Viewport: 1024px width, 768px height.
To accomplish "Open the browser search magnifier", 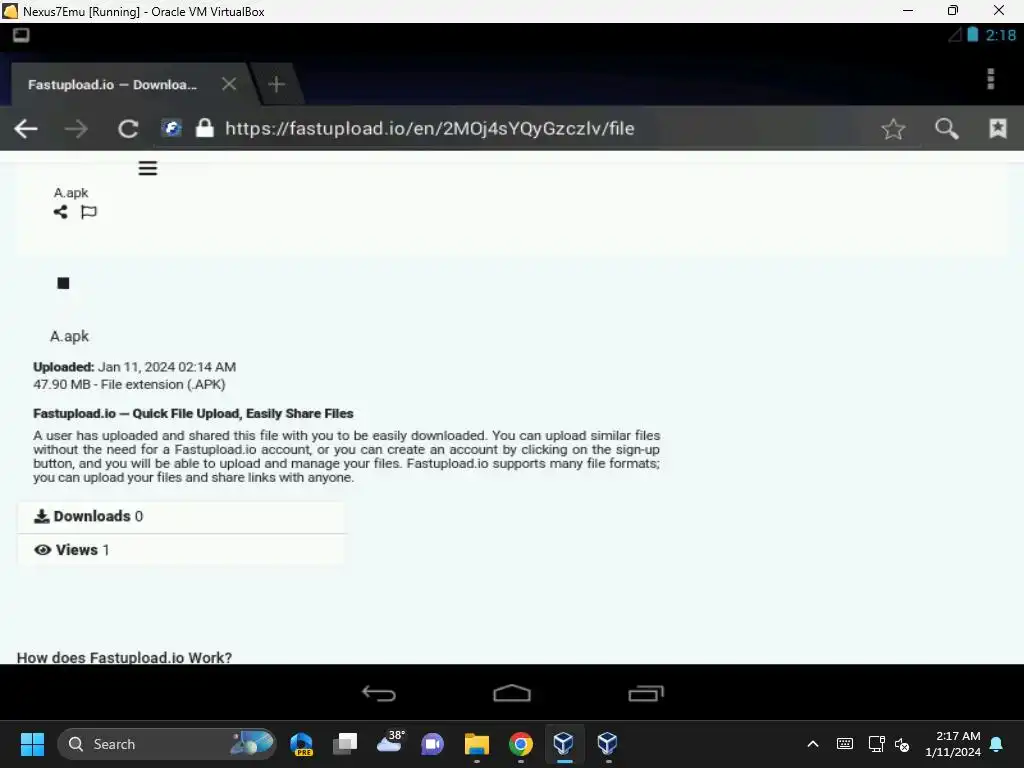I will (x=946, y=129).
